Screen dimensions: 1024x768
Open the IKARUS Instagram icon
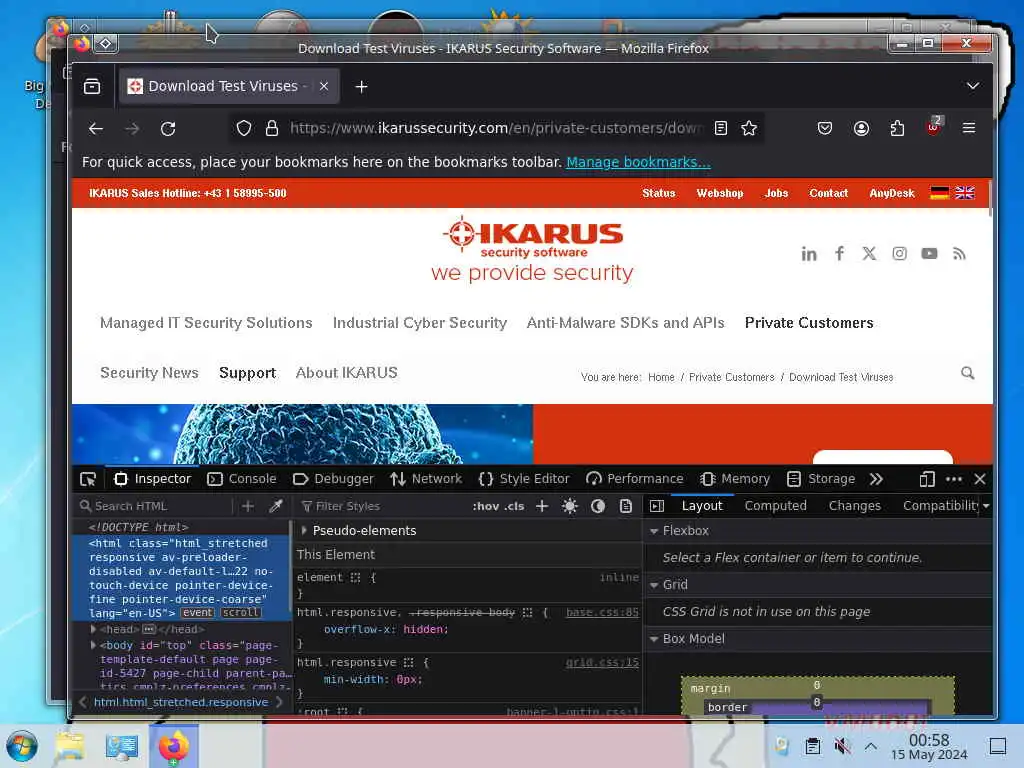coord(899,253)
